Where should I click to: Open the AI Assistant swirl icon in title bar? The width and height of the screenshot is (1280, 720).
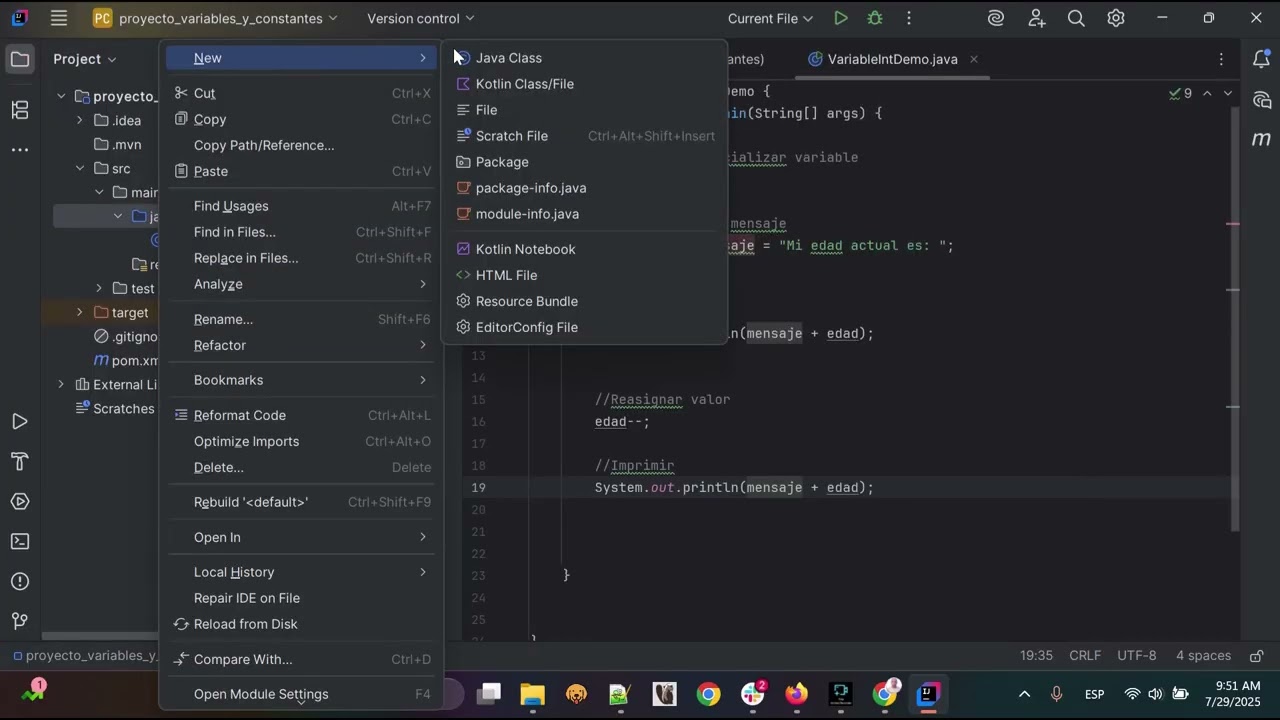point(995,18)
